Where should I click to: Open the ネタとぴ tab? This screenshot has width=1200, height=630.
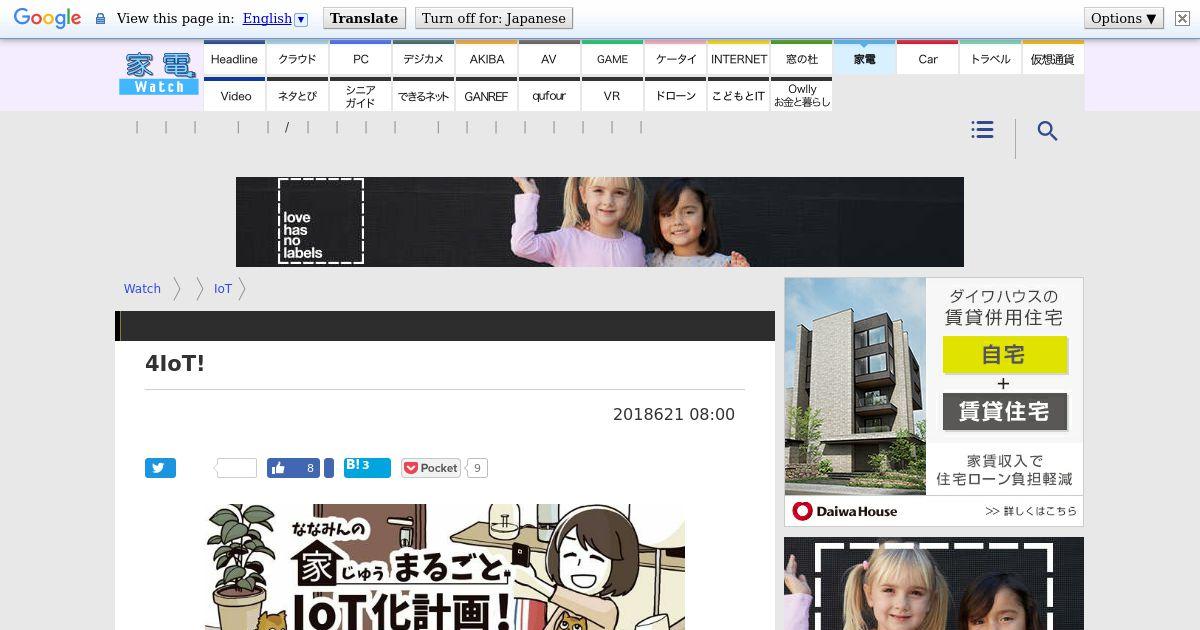pos(297,95)
